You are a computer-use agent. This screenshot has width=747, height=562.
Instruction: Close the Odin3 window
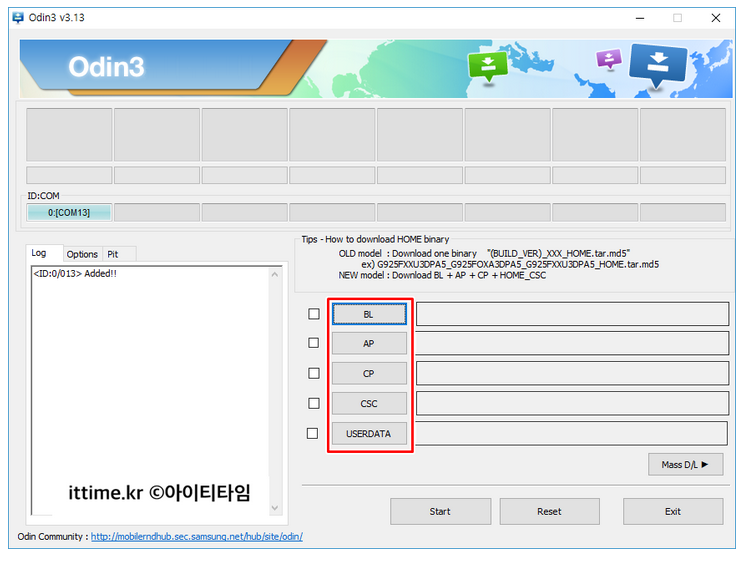[716, 18]
